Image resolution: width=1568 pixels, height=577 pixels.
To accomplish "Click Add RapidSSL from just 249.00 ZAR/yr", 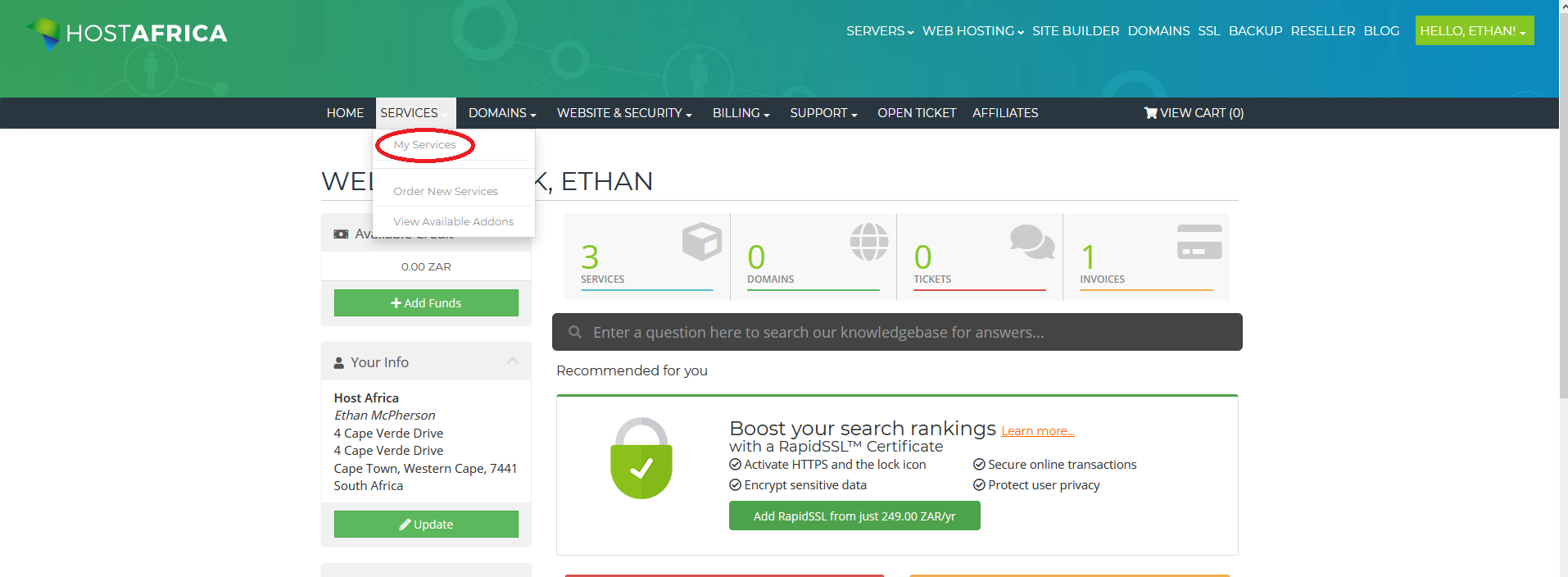I will pyautogui.click(x=854, y=516).
